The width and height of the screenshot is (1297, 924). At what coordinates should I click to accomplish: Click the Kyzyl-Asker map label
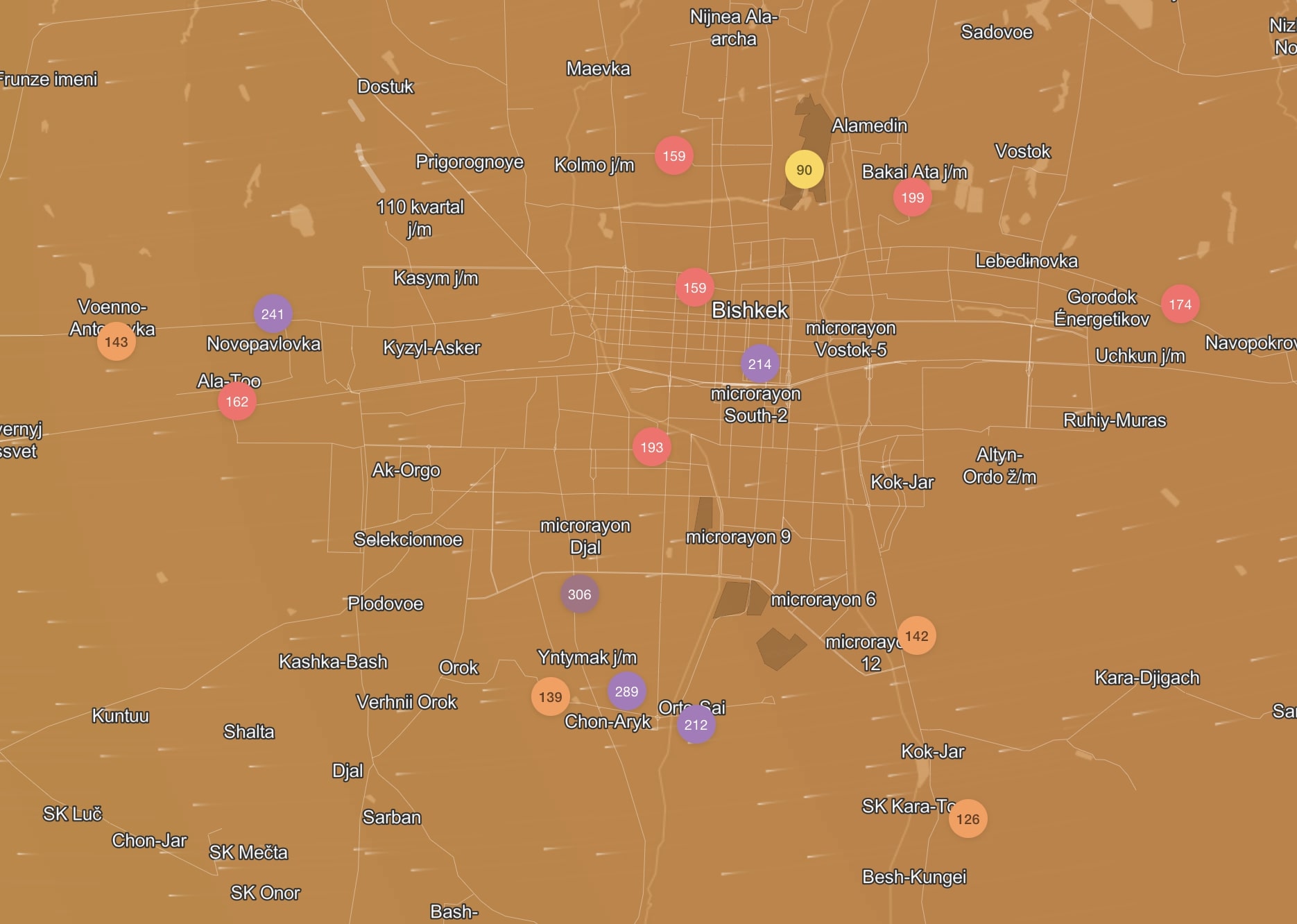coord(431,348)
